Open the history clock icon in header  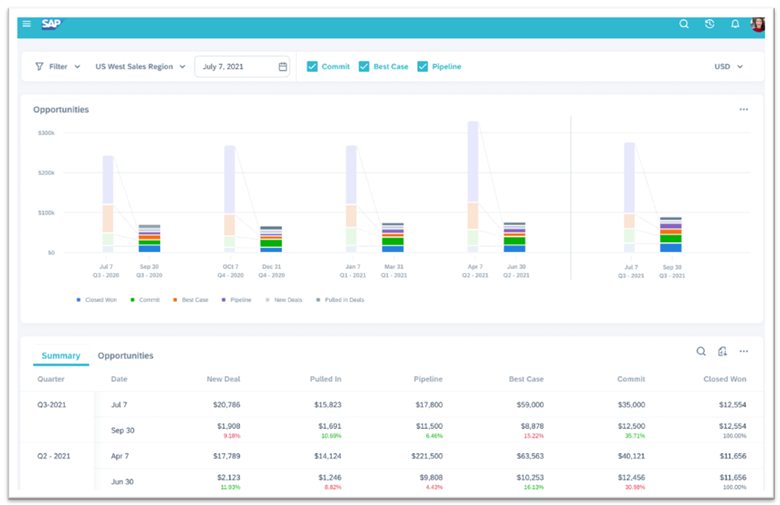(710, 24)
